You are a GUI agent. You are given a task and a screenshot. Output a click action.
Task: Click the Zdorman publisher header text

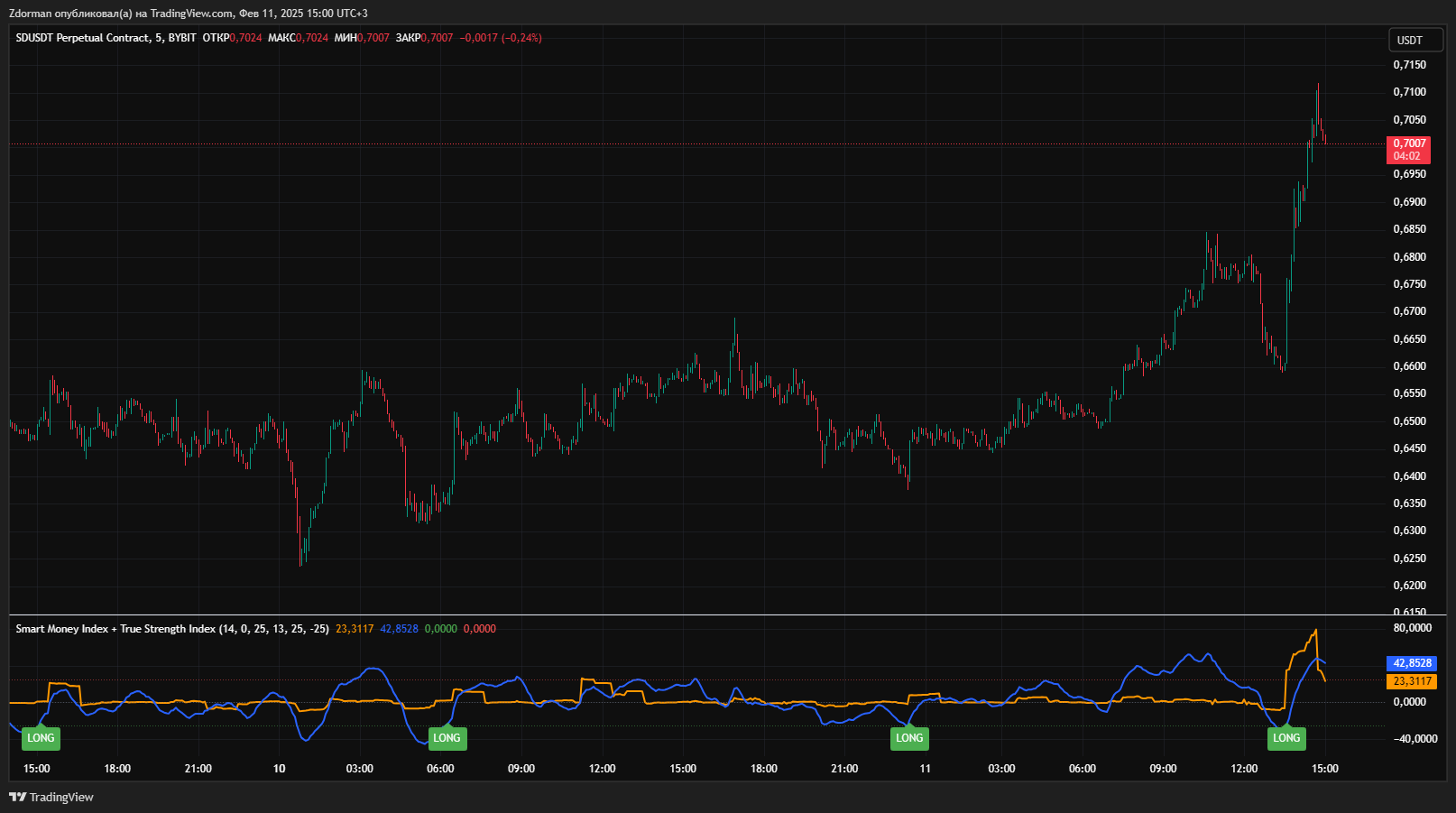pos(189,14)
